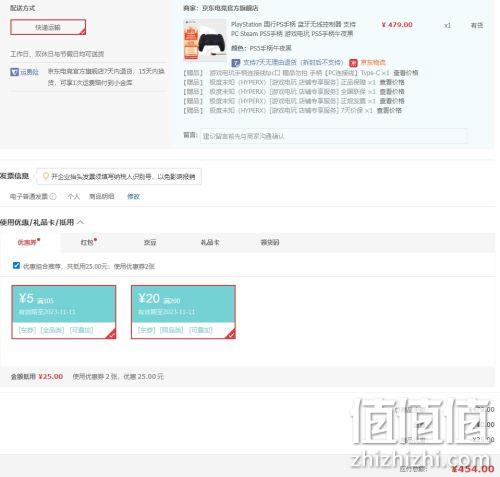Open the PlayStation controller product title link
The image size is (500, 477).
pyautogui.click(x=293, y=29)
